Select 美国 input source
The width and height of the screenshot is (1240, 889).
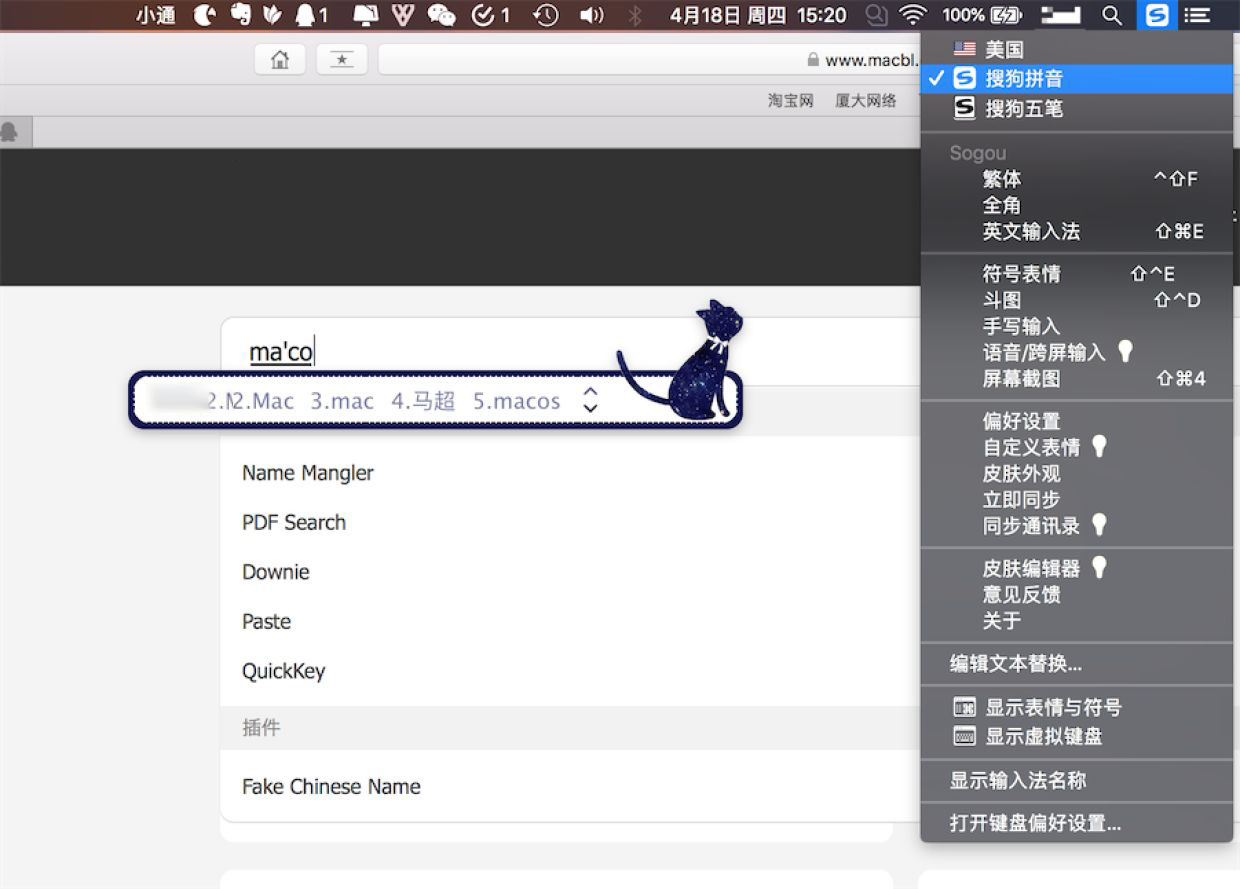(1076, 49)
